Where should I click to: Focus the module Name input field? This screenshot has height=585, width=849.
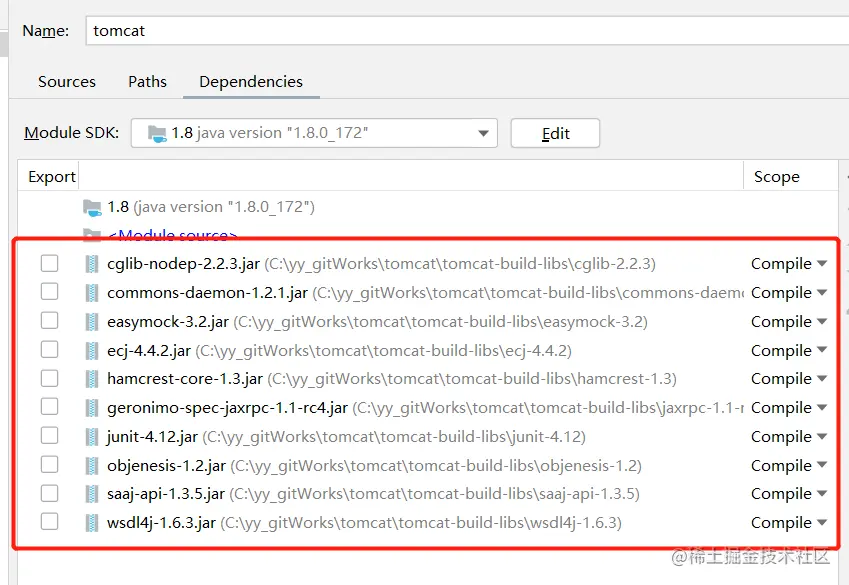click(467, 31)
